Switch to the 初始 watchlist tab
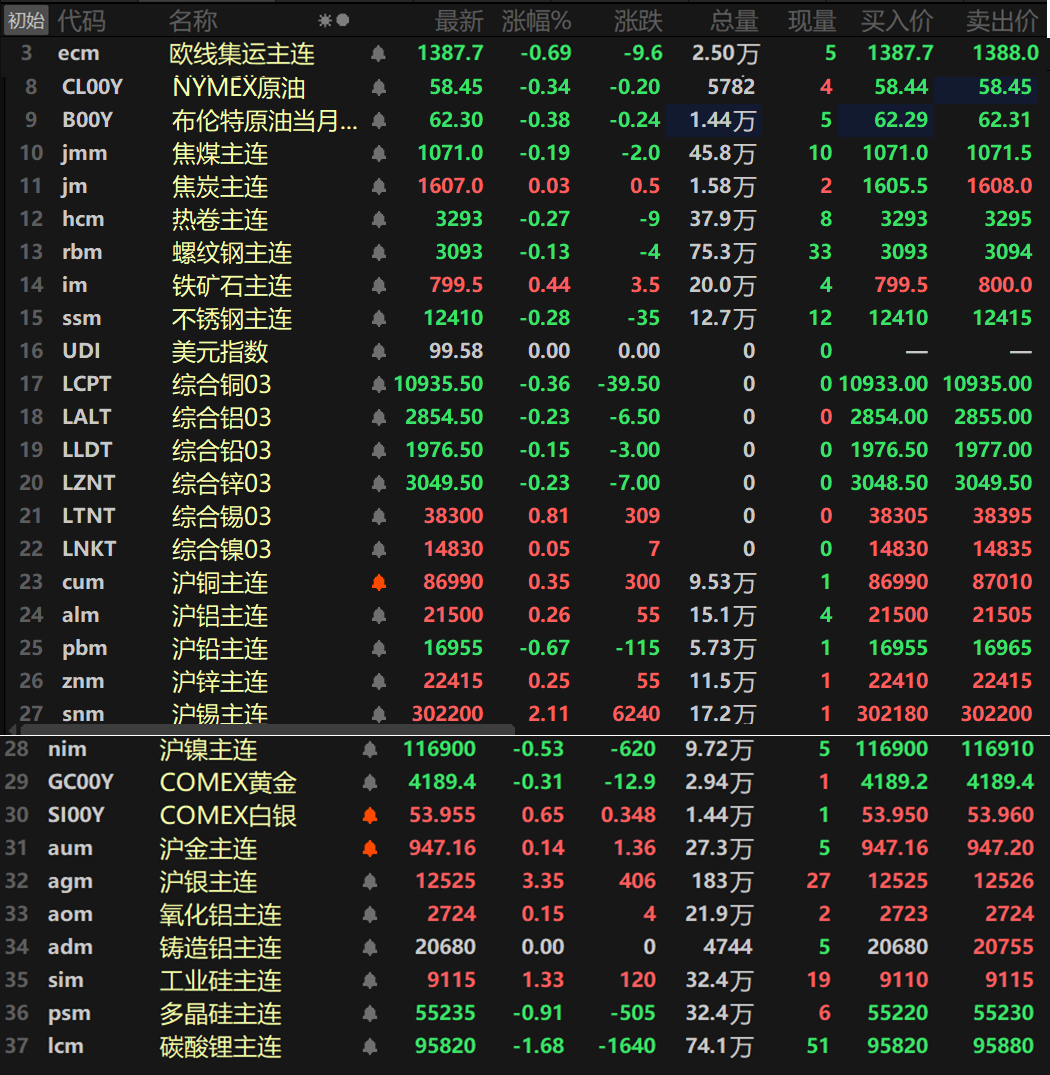Viewport: 1050px width, 1075px height. [x=25, y=20]
